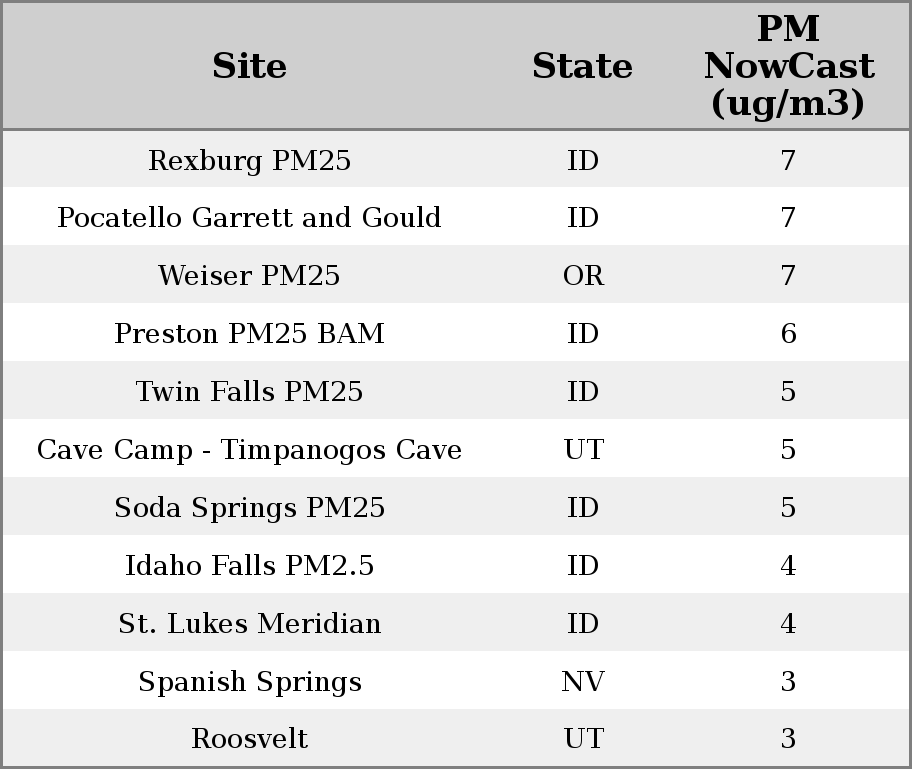Image resolution: width=912 pixels, height=769 pixels.
Task: Select the Weiser PM25 site cell
Action: 249,276
